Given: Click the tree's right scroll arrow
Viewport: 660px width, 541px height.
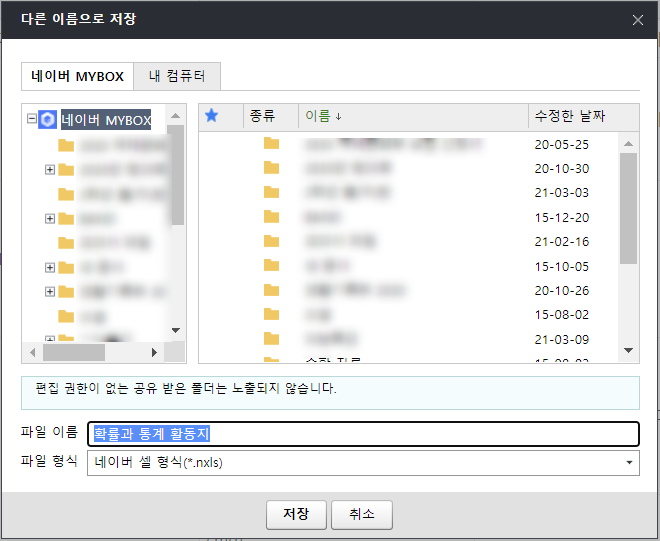Looking at the screenshot, I should [x=154, y=352].
